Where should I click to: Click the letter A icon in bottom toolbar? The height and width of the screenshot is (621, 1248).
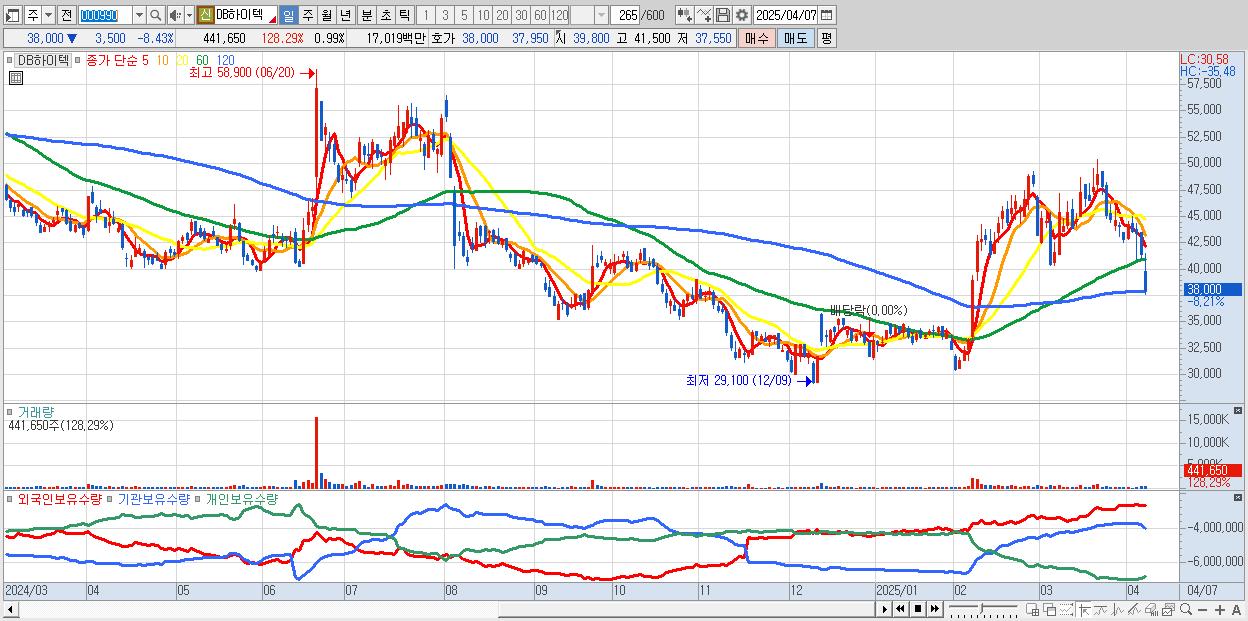tap(1236, 609)
